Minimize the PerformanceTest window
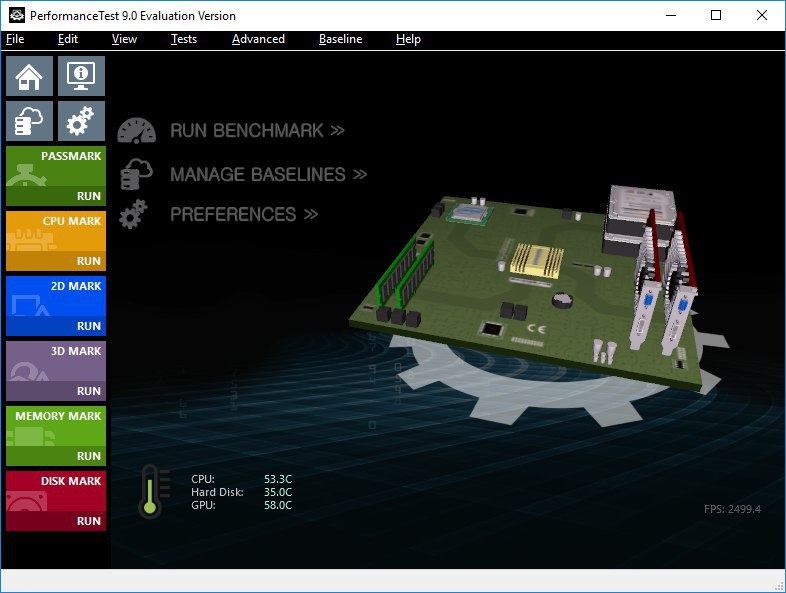The width and height of the screenshot is (786, 593). (671, 15)
